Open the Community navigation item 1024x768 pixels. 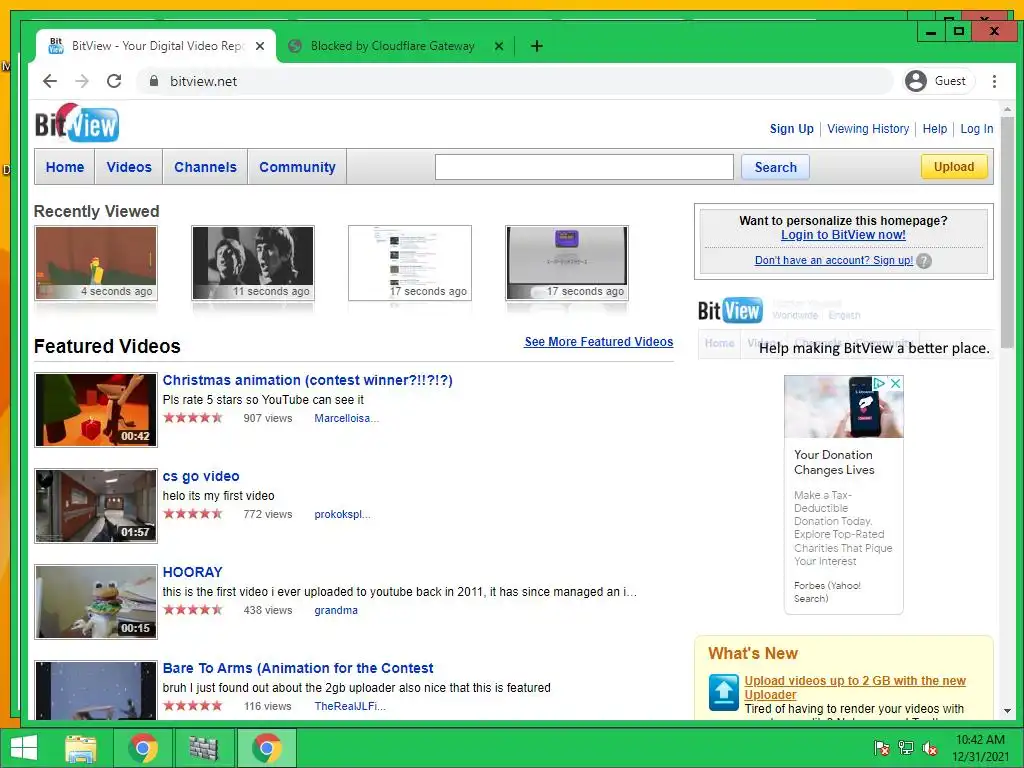pyautogui.click(x=297, y=167)
